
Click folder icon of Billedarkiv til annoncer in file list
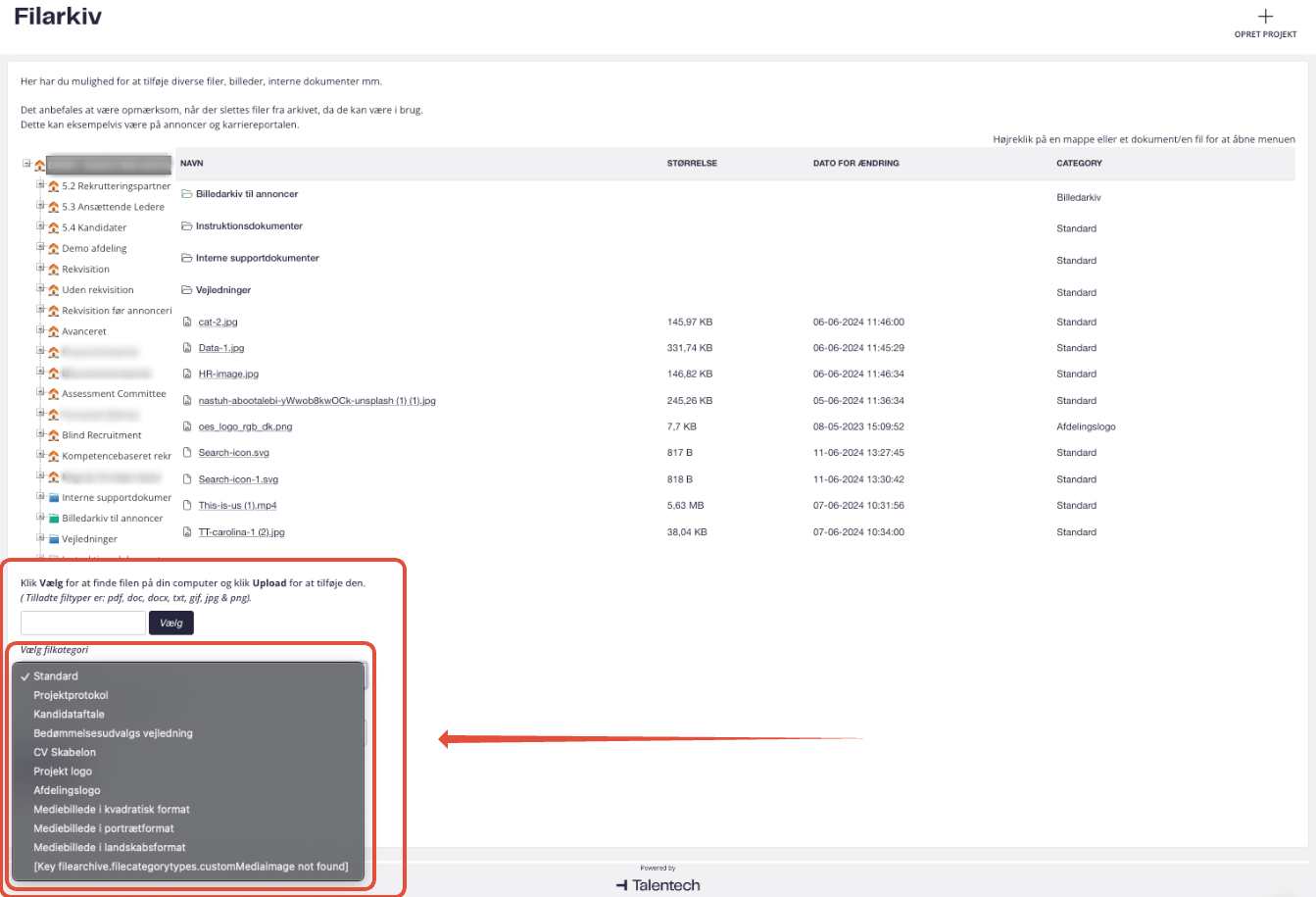tap(187, 194)
